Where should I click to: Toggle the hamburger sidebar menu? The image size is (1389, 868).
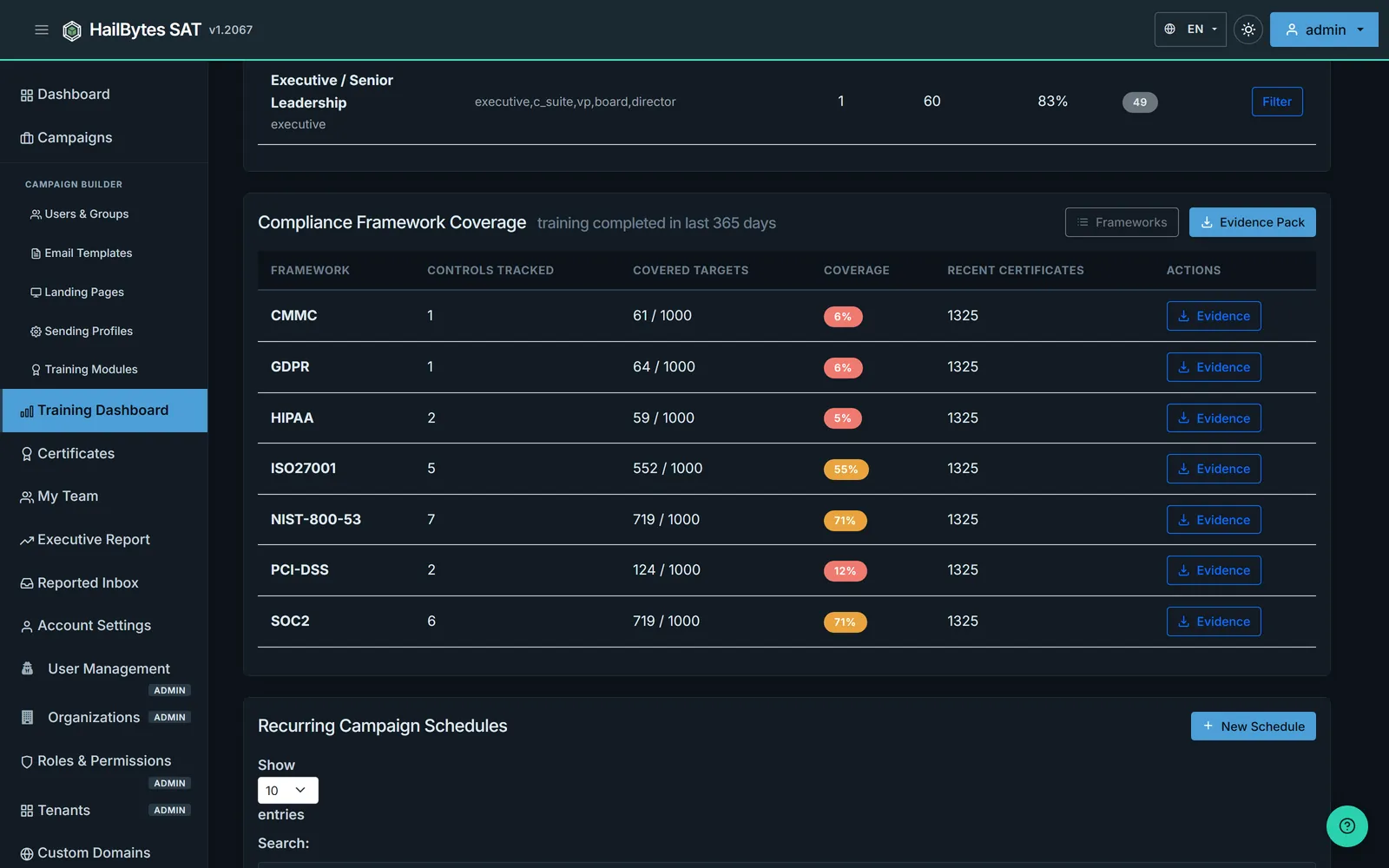tap(41, 30)
